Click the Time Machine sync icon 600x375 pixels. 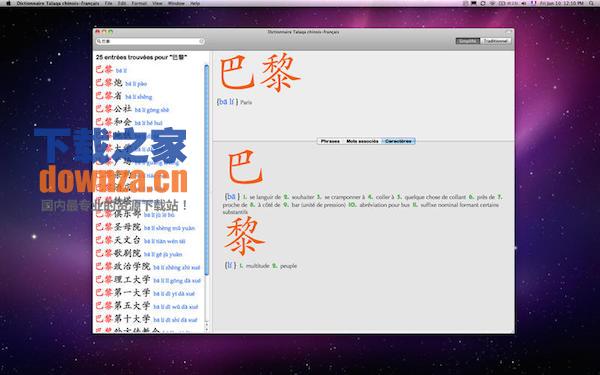[483, 3]
